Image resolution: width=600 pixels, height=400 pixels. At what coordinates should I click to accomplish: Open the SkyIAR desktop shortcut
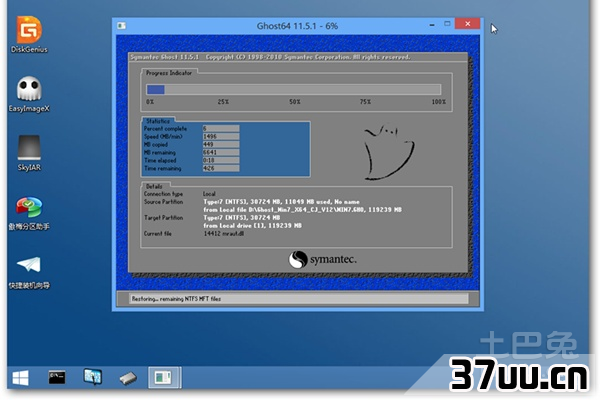pos(29,153)
